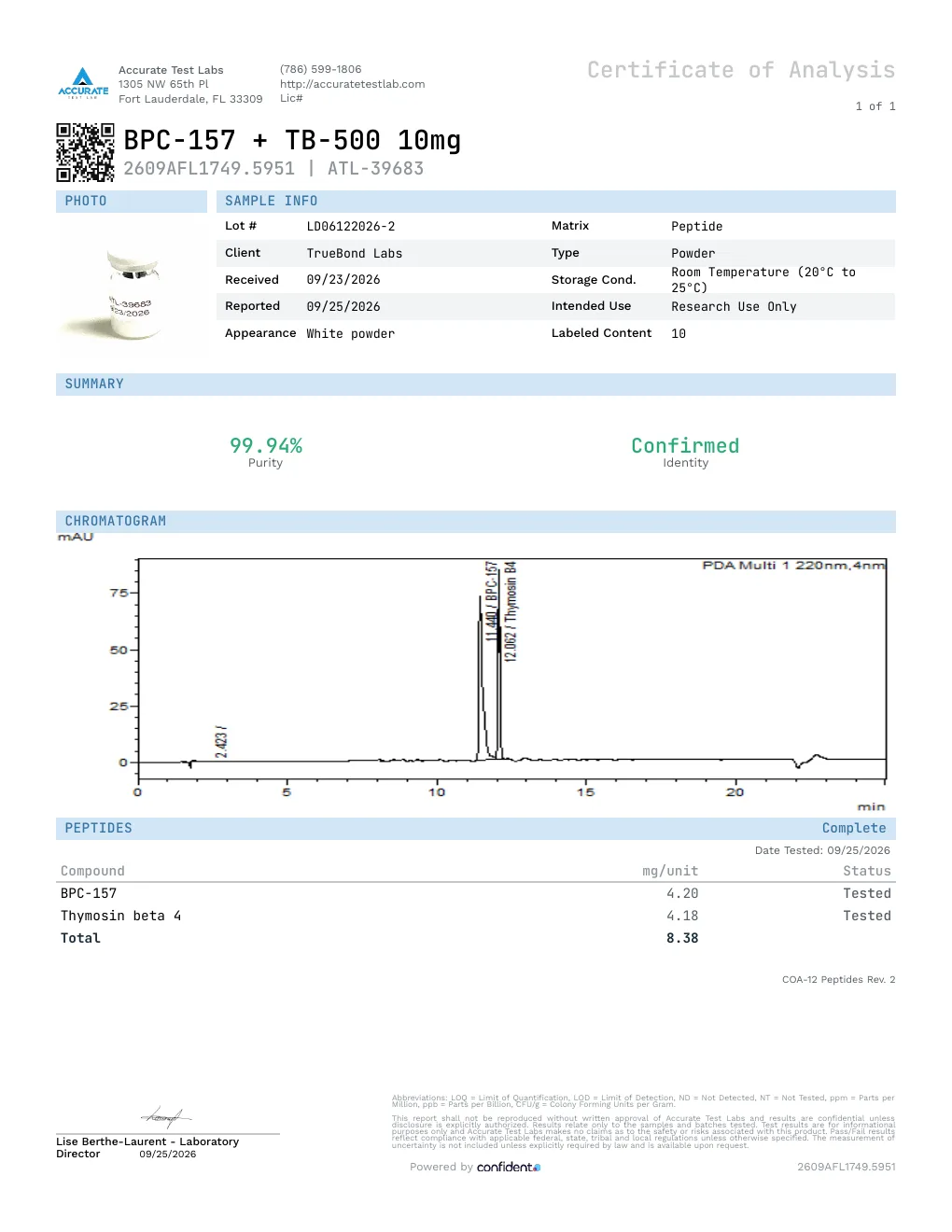Click the 2.423 peak label in chromatogram
Viewport: 952px width, 1232px height.
tap(221, 741)
